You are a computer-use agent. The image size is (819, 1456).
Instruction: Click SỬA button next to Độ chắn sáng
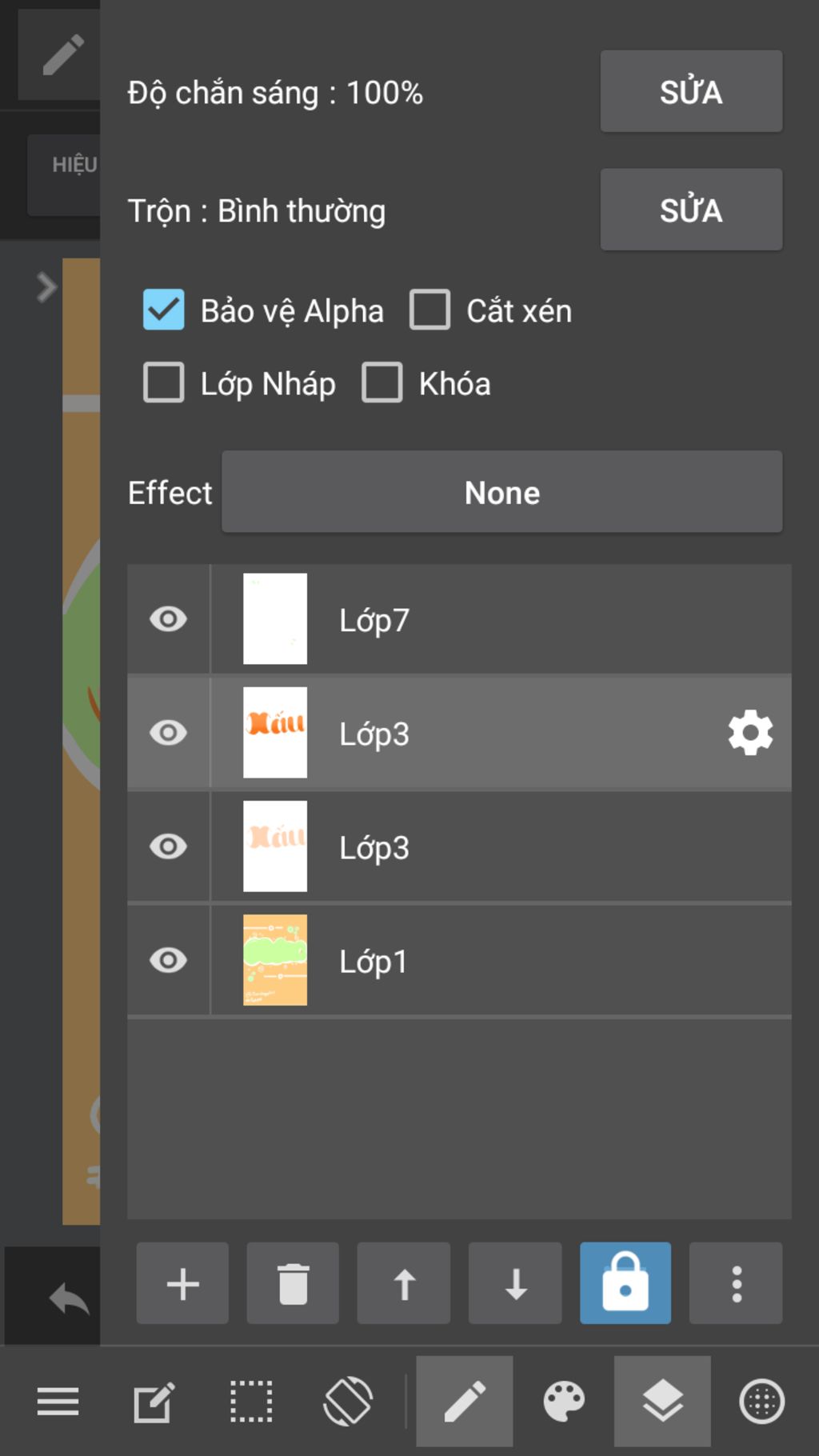click(691, 91)
